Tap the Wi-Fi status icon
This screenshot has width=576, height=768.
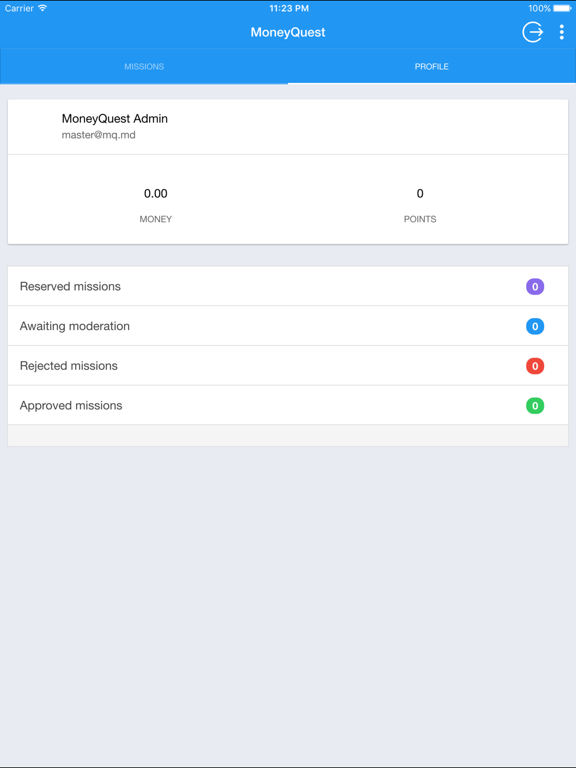coord(43,8)
